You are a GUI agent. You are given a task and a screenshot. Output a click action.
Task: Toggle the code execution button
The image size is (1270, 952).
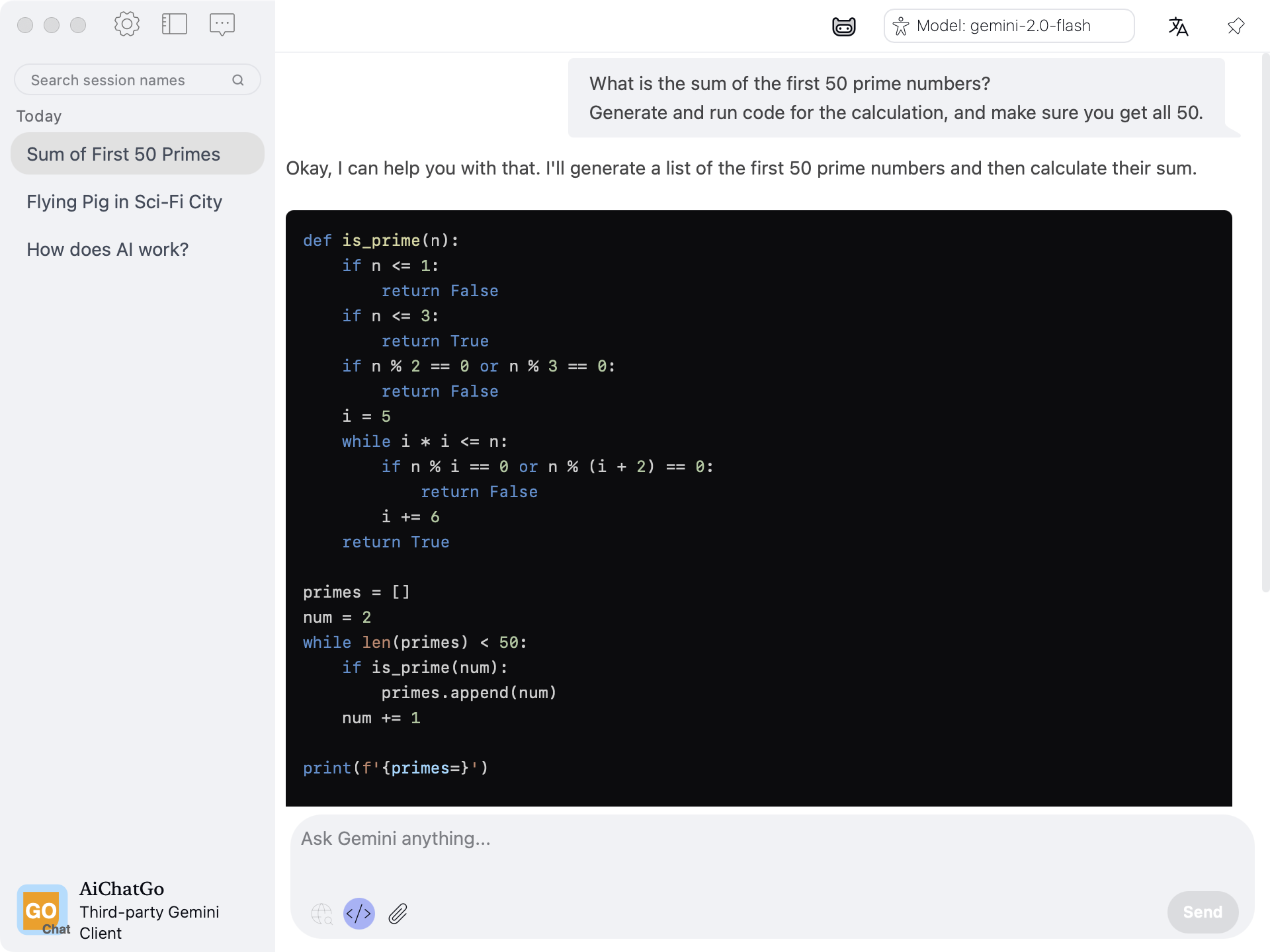click(359, 914)
